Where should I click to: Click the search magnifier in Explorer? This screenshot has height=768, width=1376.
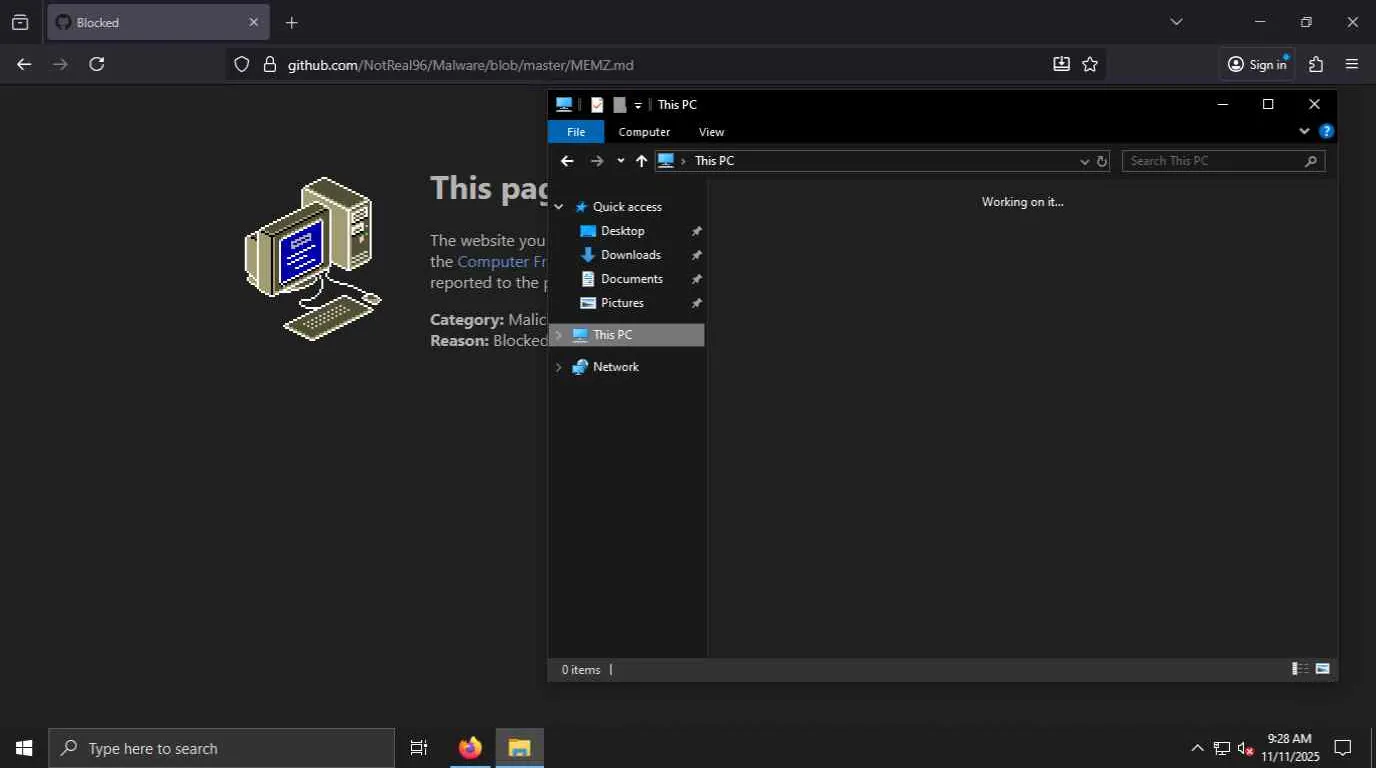(x=1311, y=161)
